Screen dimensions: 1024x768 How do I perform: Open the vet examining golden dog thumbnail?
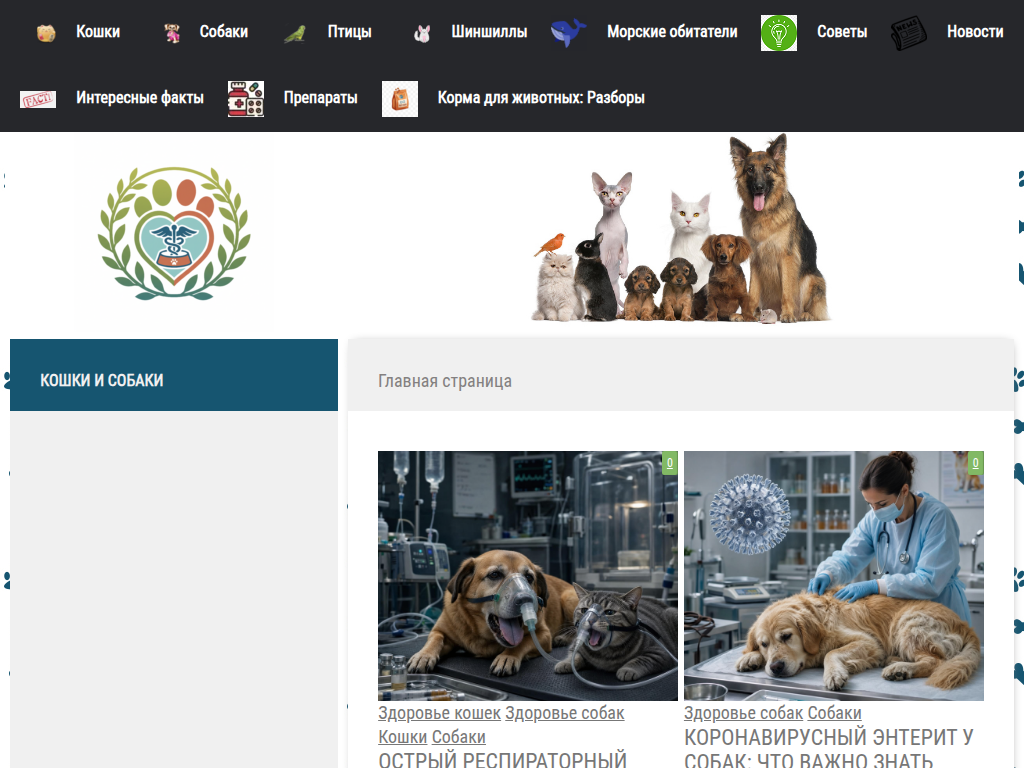coord(834,575)
